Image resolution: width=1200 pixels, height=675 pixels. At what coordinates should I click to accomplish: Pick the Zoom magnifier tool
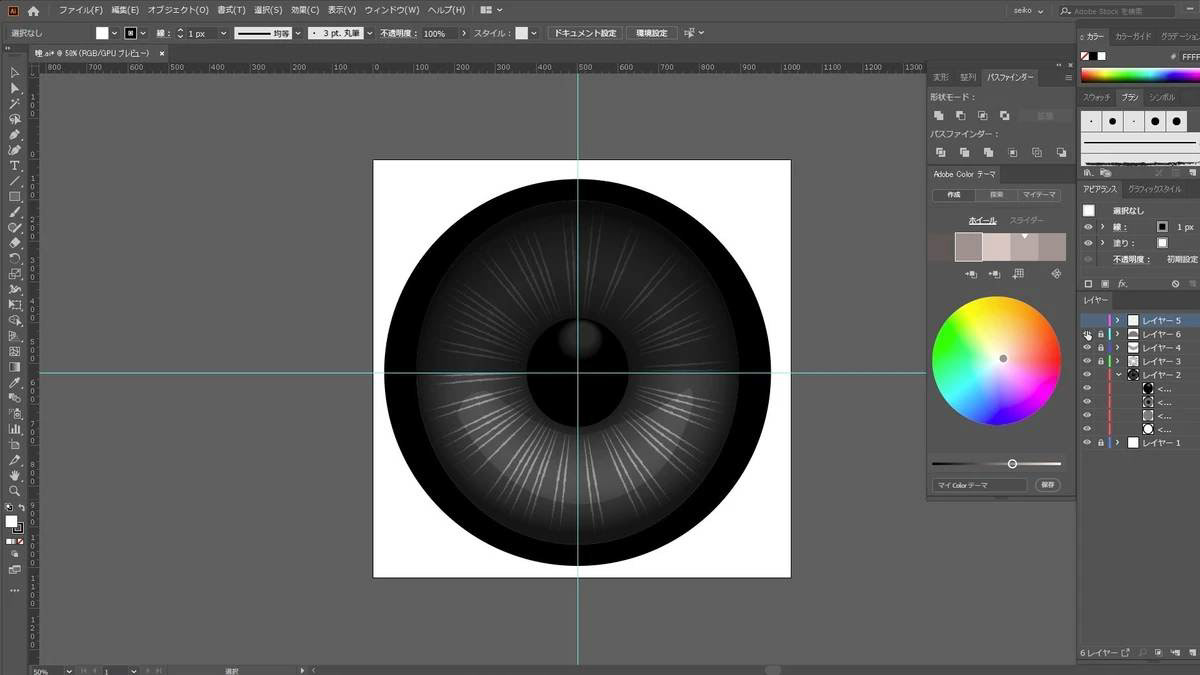tap(14, 491)
